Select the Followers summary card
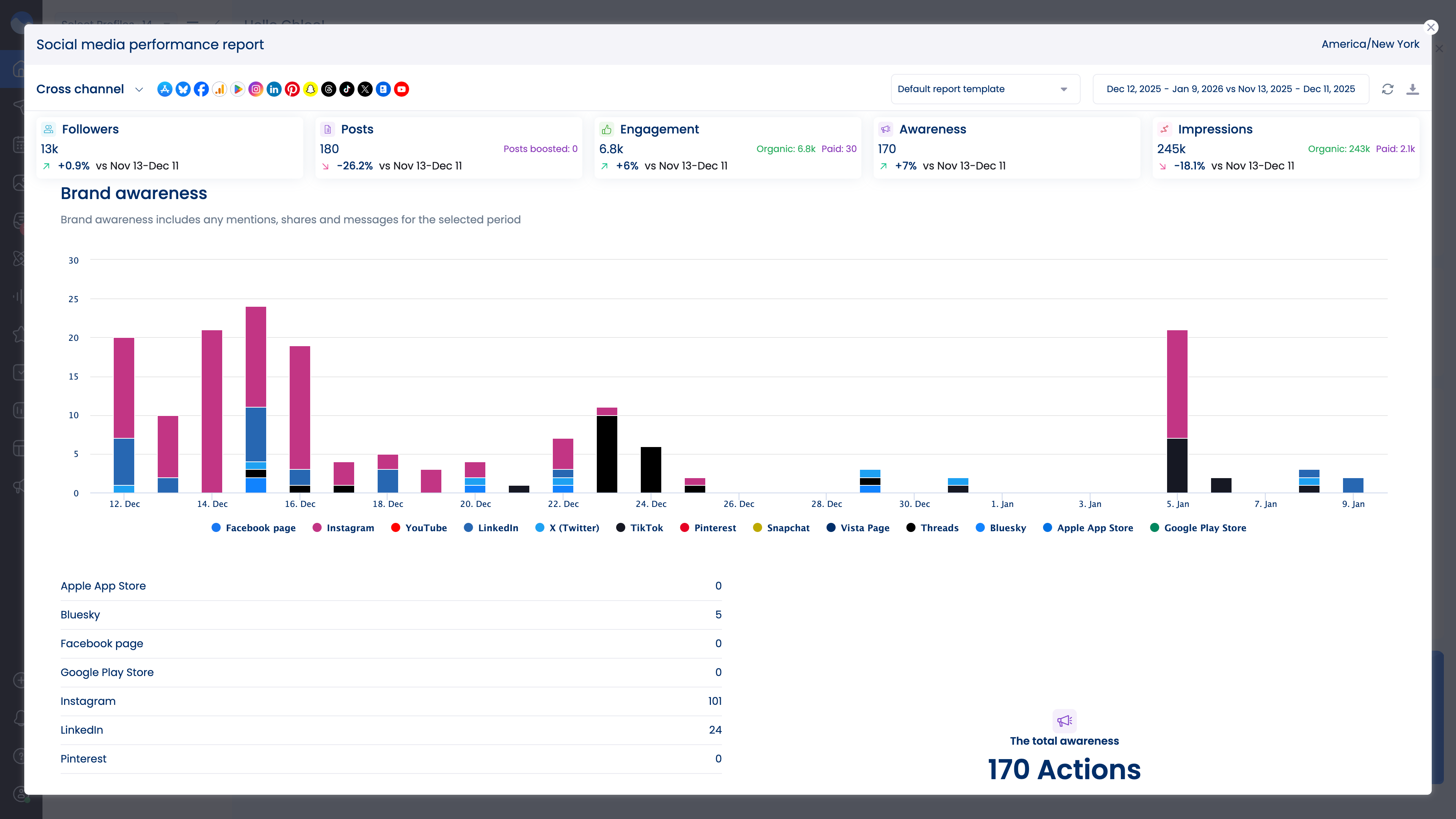This screenshot has width=1456, height=819. [169, 147]
